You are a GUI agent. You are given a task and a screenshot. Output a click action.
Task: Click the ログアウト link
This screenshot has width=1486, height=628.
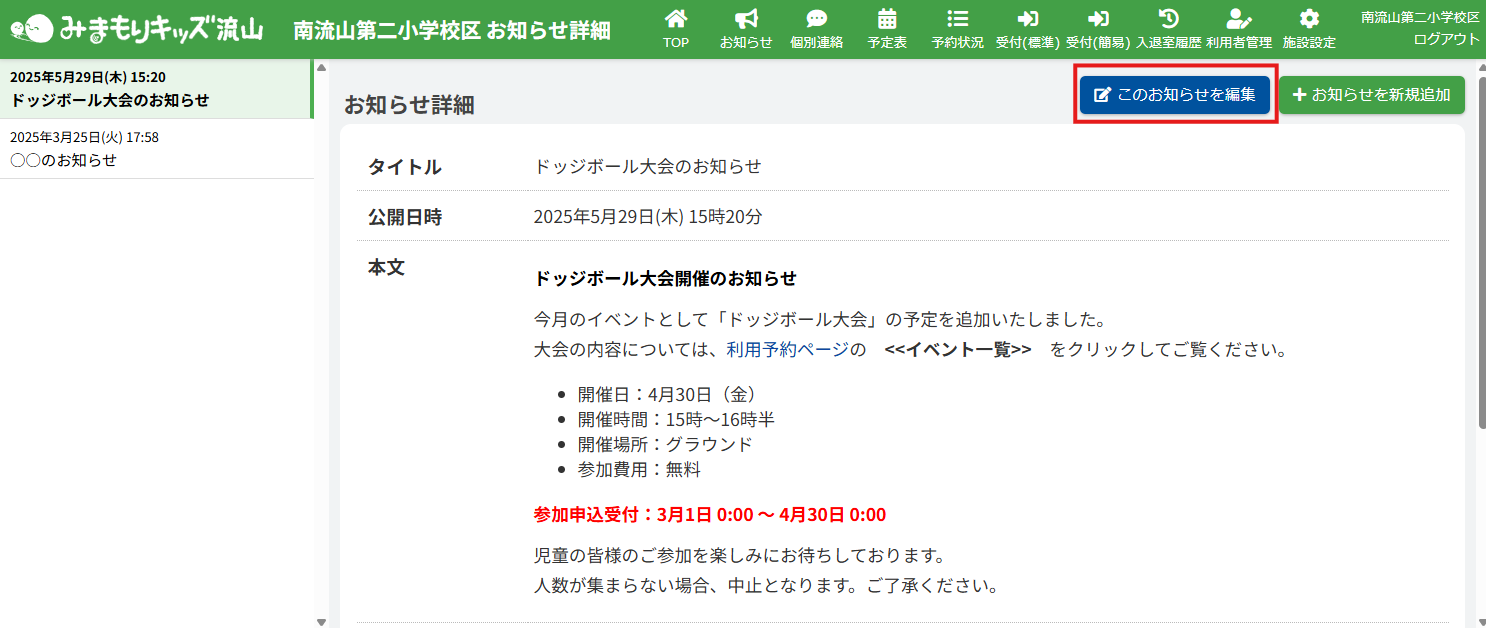[x=1446, y=39]
